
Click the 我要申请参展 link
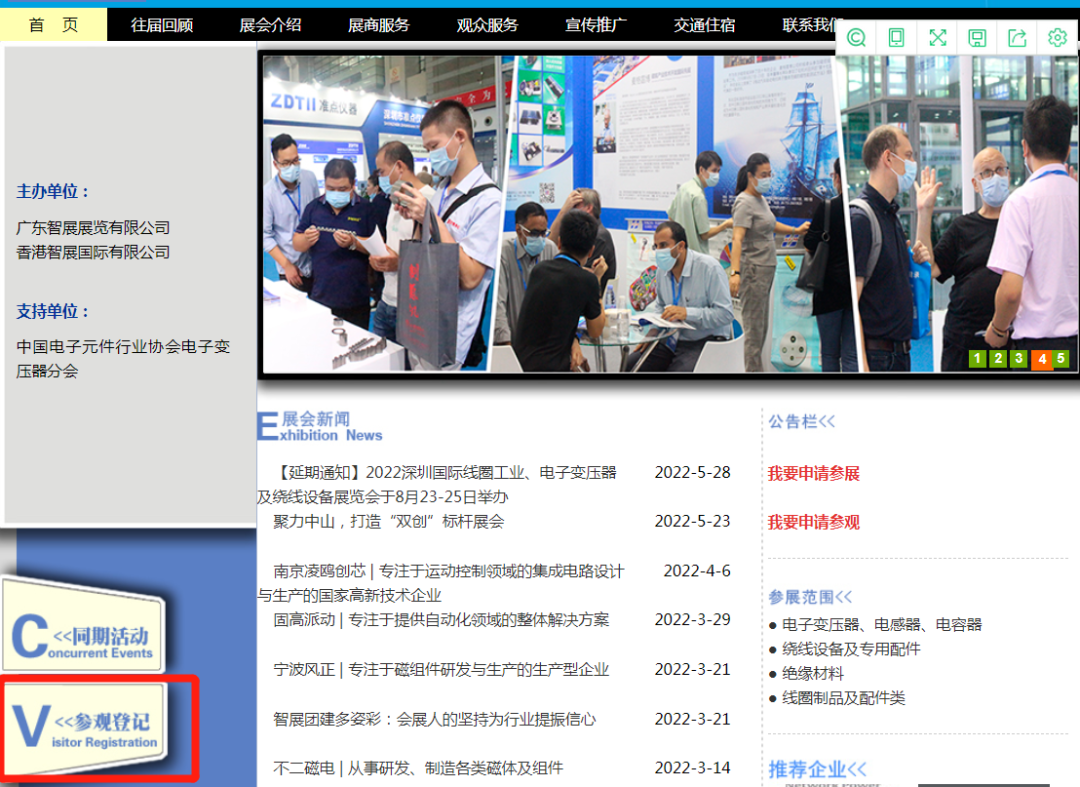pyautogui.click(x=813, y=473)
